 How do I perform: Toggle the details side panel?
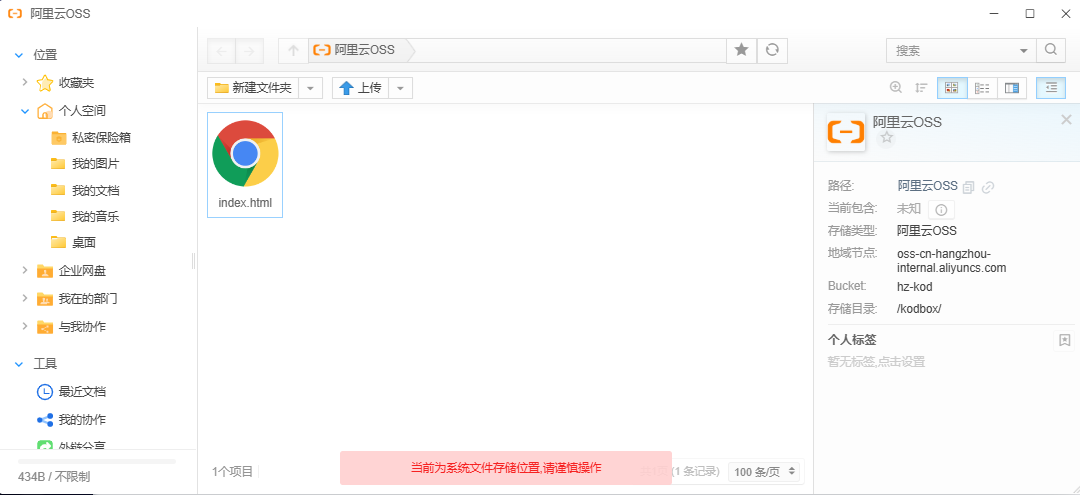tap(1050, 88)
